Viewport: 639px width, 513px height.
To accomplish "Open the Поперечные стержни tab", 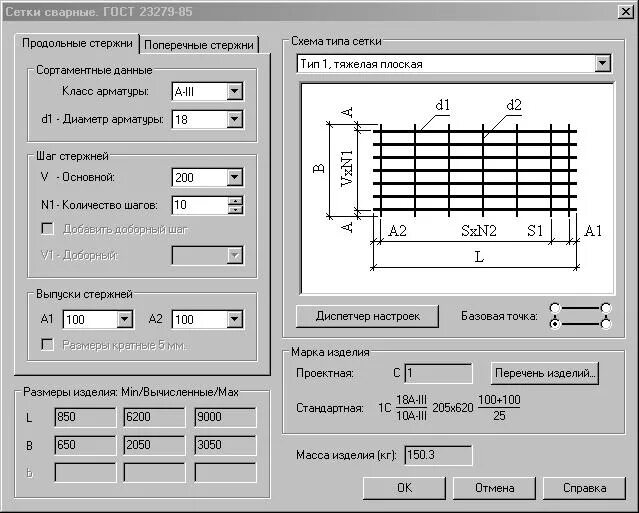I will click(x=199, y=44).
